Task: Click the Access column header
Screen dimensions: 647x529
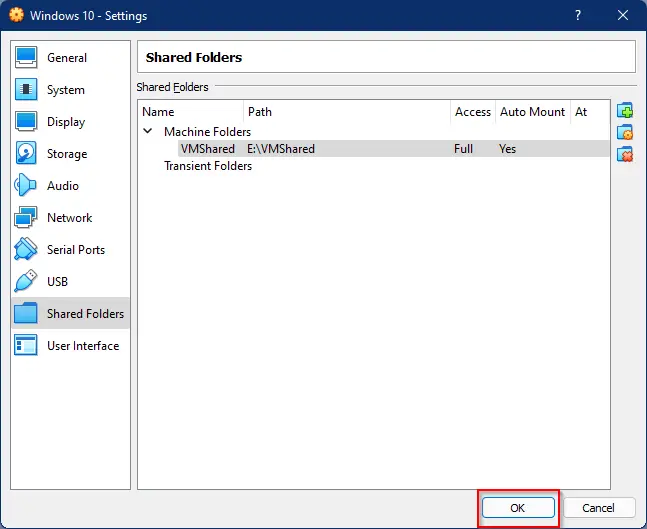Action: (473, 112)
